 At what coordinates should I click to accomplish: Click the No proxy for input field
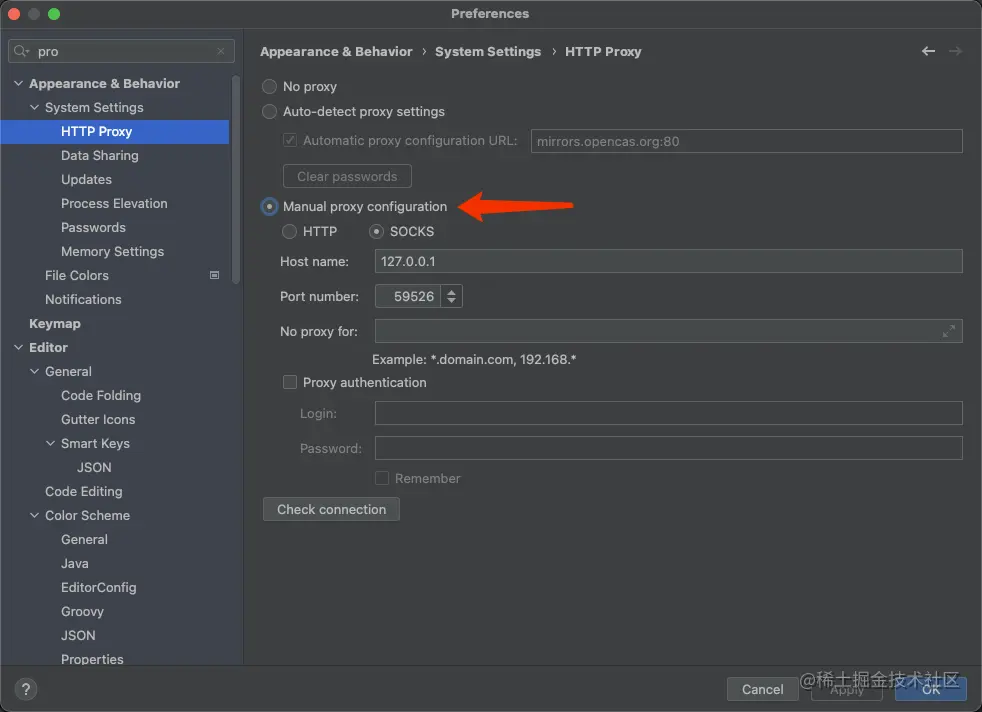click(x=668, y=331)
